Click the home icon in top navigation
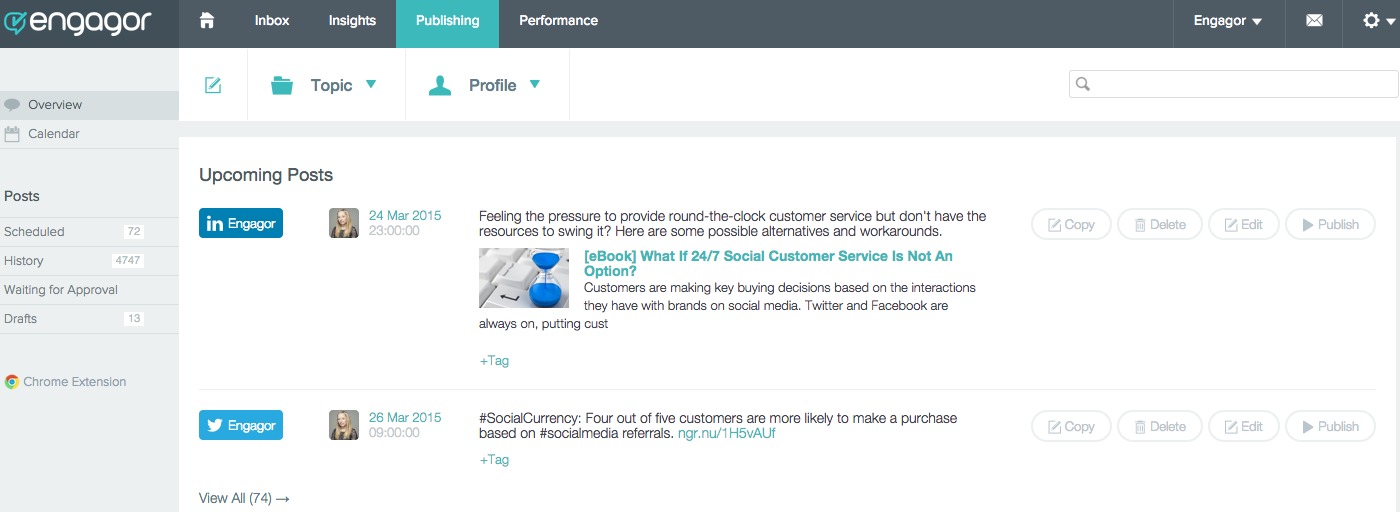 tap(207, 21)
